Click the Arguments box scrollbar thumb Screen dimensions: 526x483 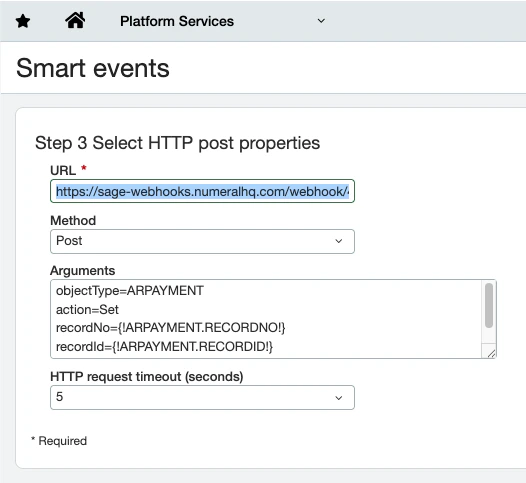(489, 305)
